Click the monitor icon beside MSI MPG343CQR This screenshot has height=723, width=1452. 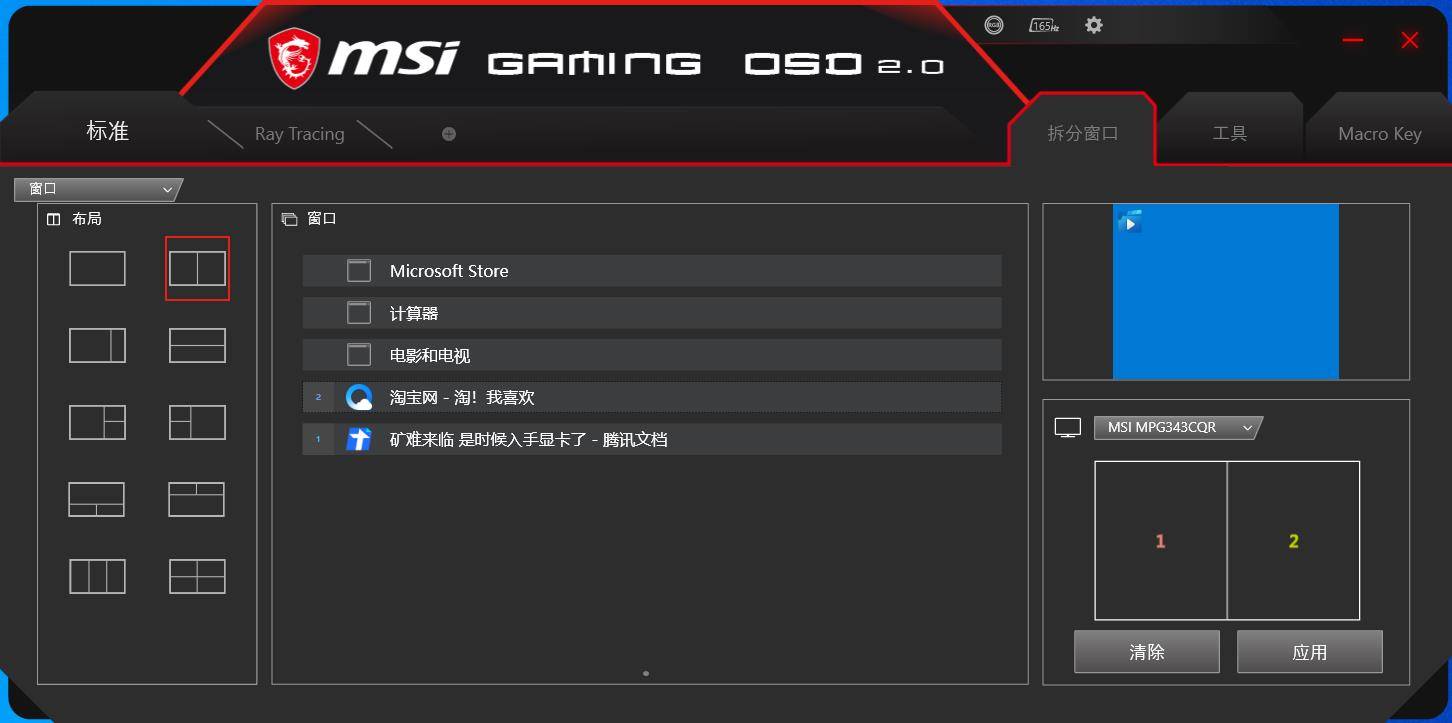[1068, 428]
